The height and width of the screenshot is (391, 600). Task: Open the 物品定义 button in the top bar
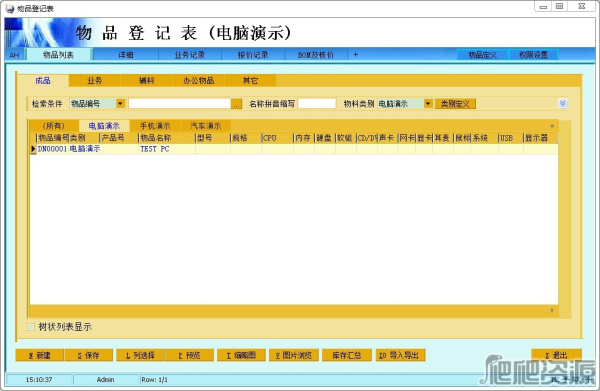(483, 55)
